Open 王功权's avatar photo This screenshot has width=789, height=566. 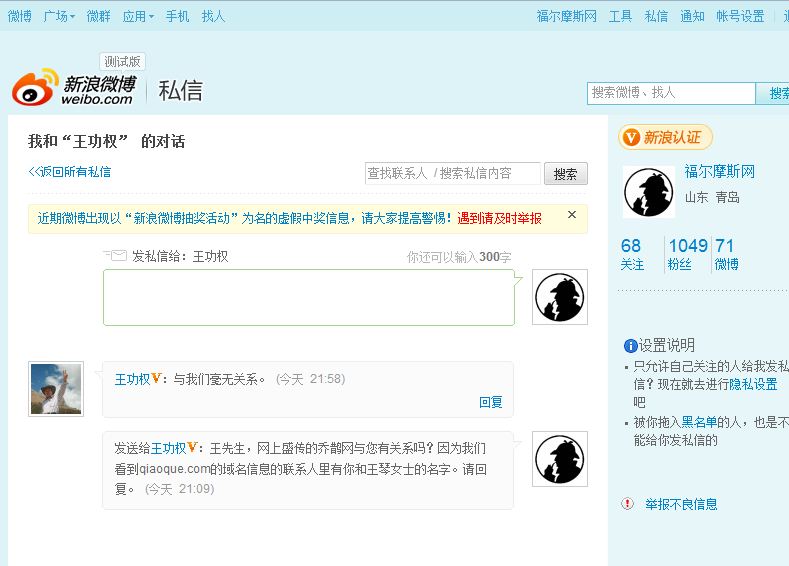click(56, 389)
